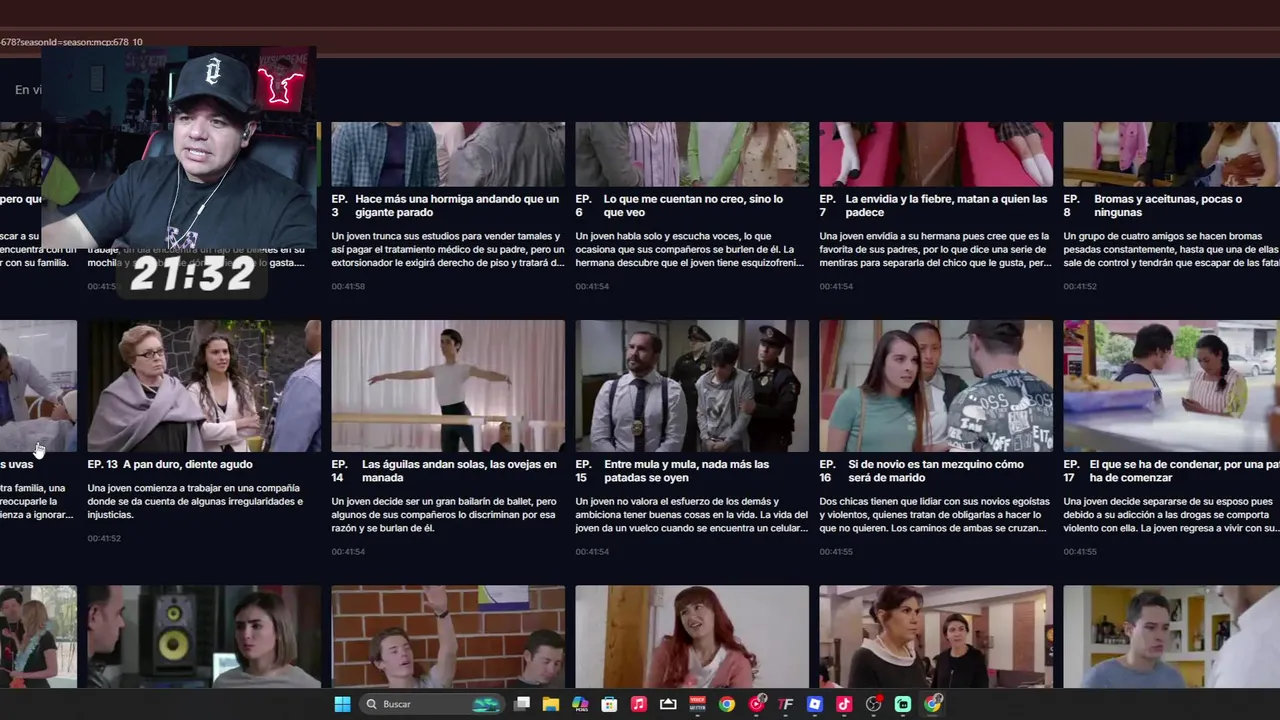Open the green app taskbar icon

[902, 704]
